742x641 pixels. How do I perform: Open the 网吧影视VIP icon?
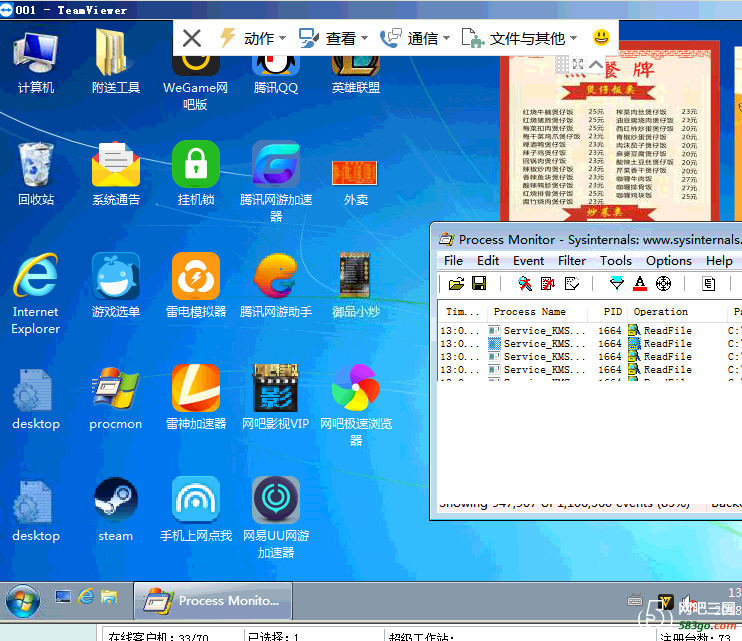[276, 397]
